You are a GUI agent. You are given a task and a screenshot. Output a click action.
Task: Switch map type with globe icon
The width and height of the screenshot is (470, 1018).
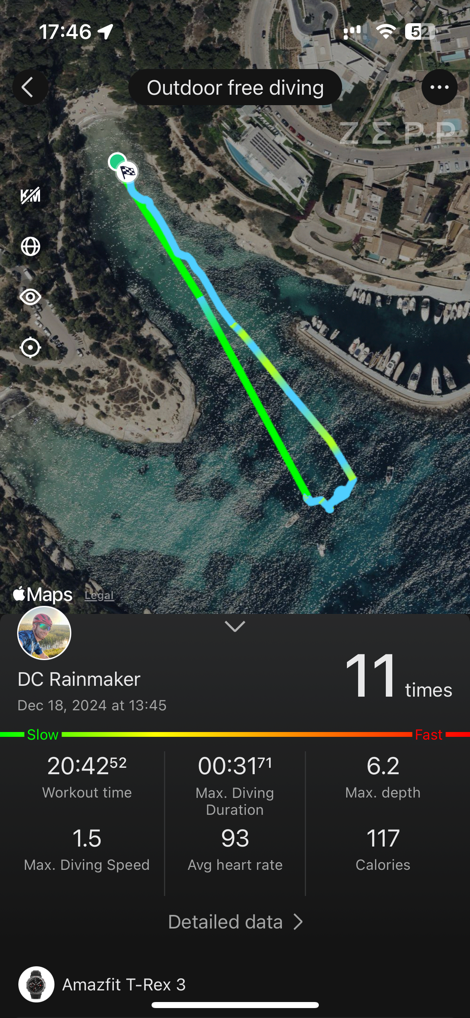pos(31,246)
